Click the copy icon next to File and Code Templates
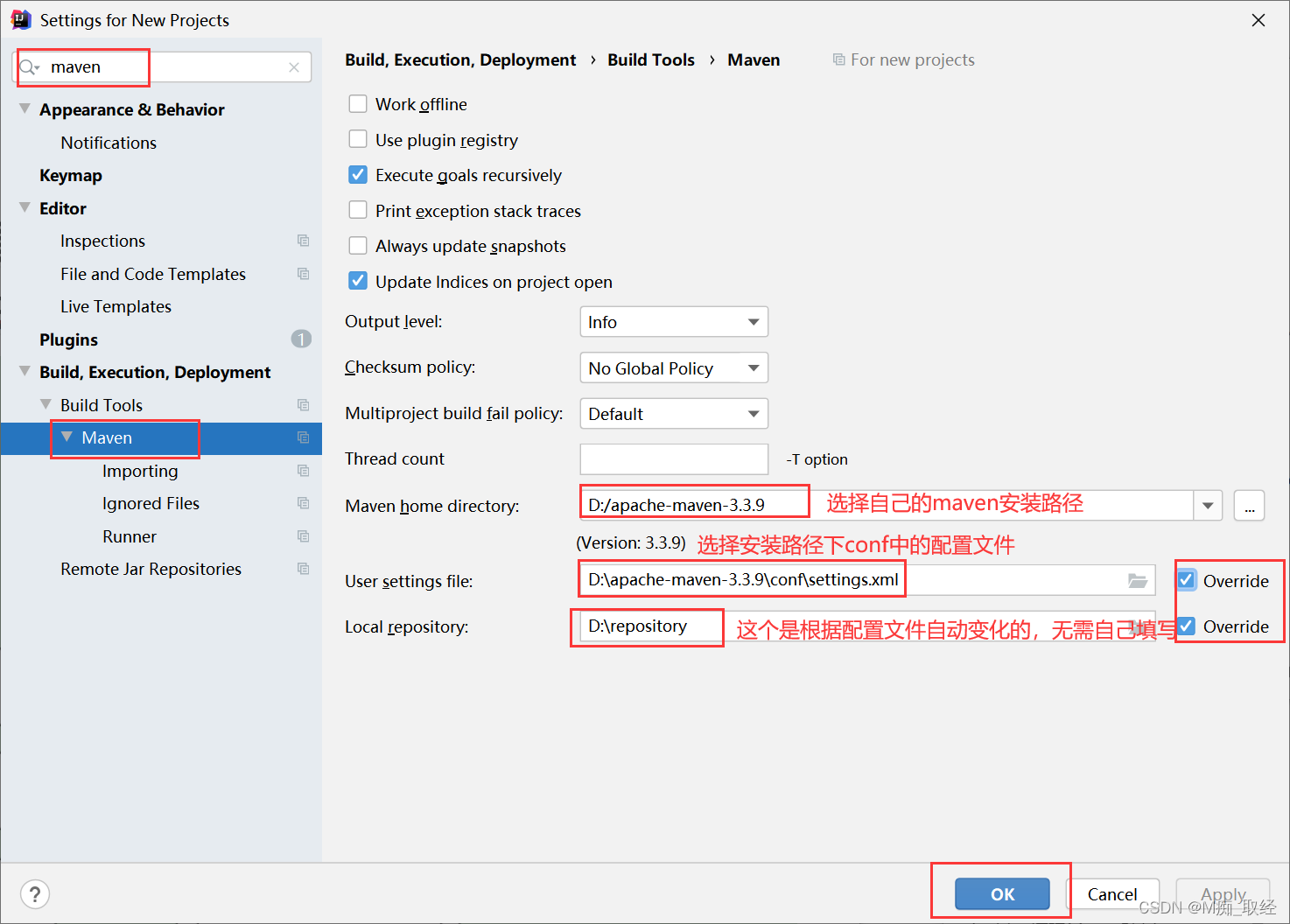Screen dimensions: 1290x924 [x=303, y=274]
